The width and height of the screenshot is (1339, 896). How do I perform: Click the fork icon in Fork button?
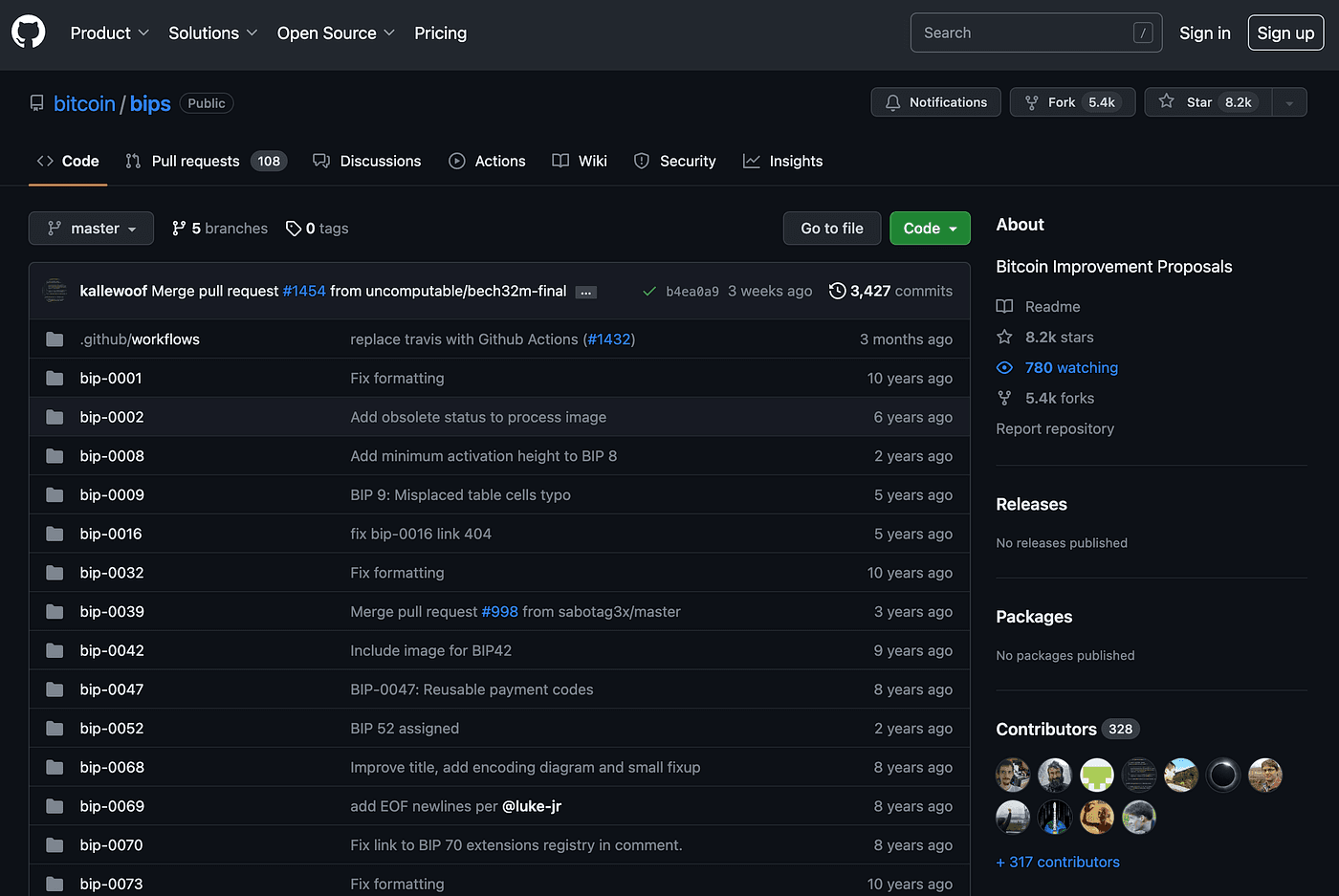1031,102
